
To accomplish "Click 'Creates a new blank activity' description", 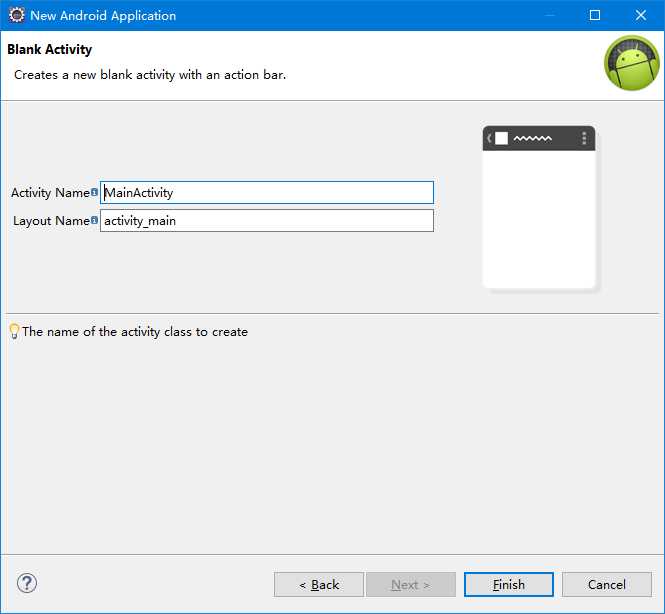I will pyautogui.click(x=150, y=75).
